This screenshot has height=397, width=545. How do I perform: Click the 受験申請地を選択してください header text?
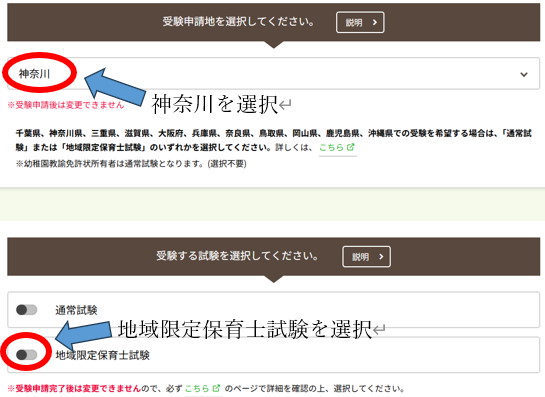point(238,22)
